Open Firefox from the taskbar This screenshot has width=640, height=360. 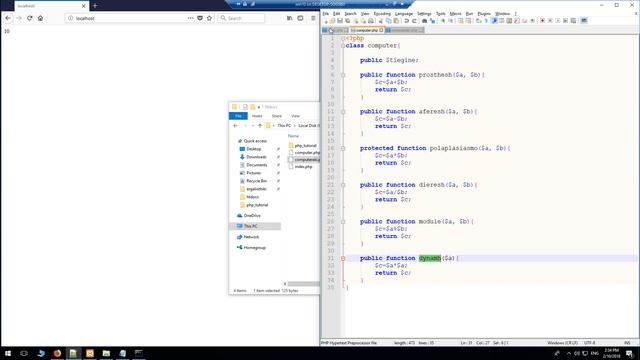(57, 353)
